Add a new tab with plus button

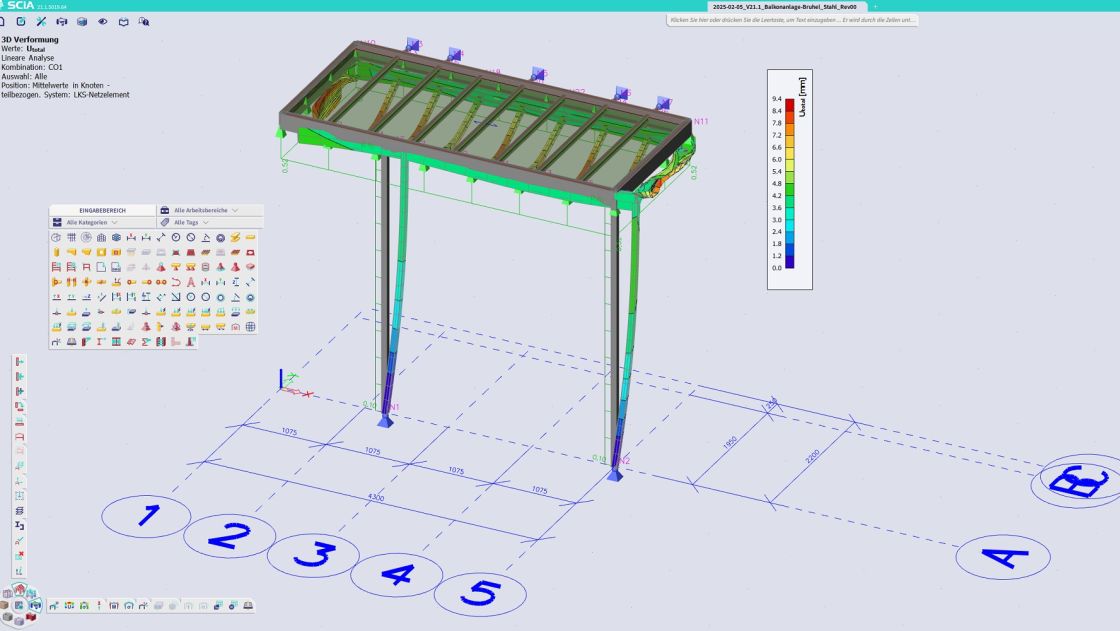coord(875,6)
